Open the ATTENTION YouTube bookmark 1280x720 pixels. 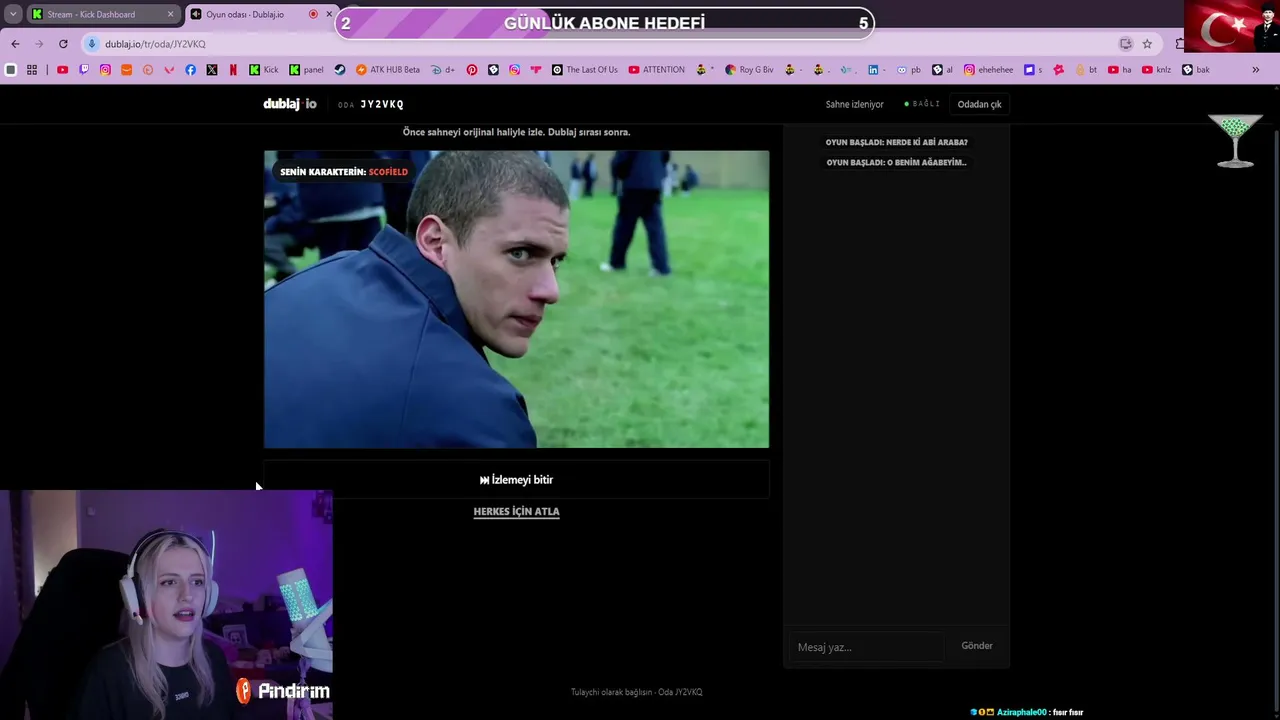coord(657,70)
